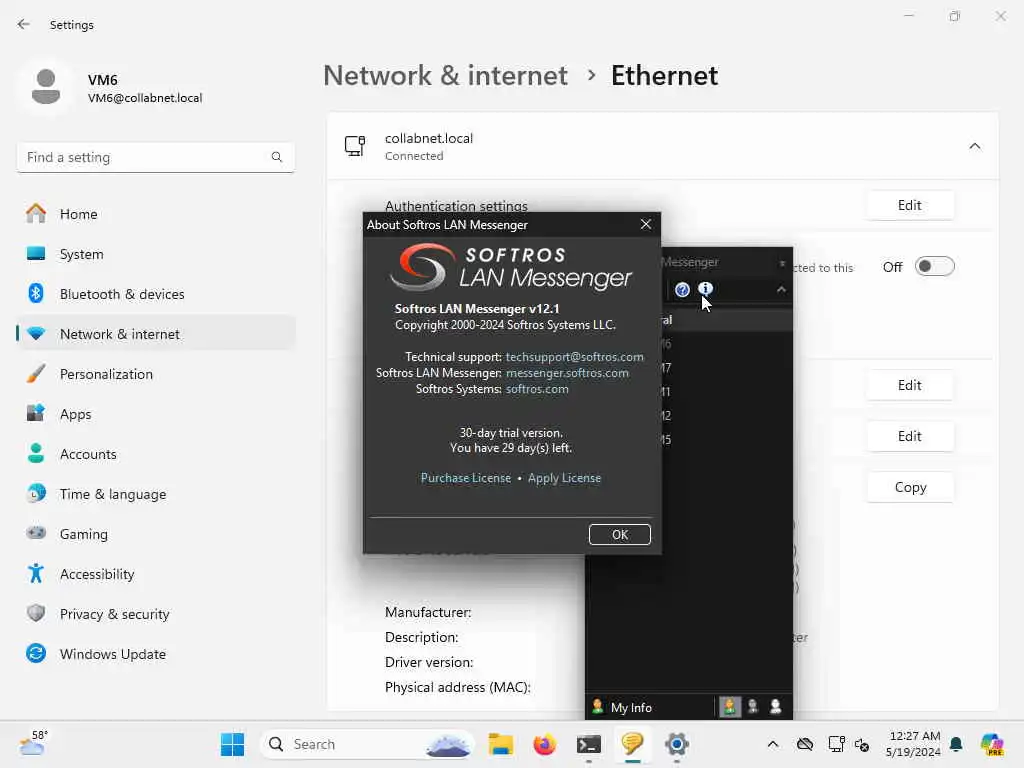This screenshot has width=1024, height=768.
Task: Go back with Settings back arrow
Action: coord(24,24)
